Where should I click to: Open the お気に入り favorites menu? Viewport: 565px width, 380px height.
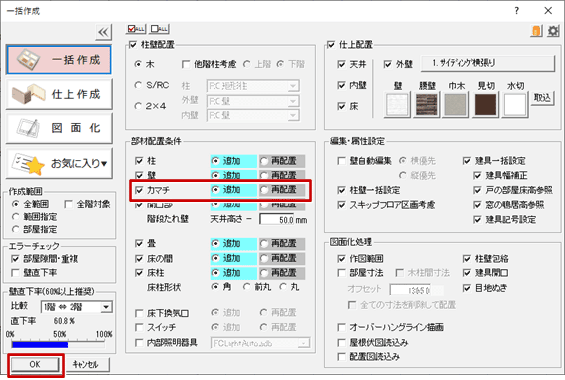click(59, 163)
